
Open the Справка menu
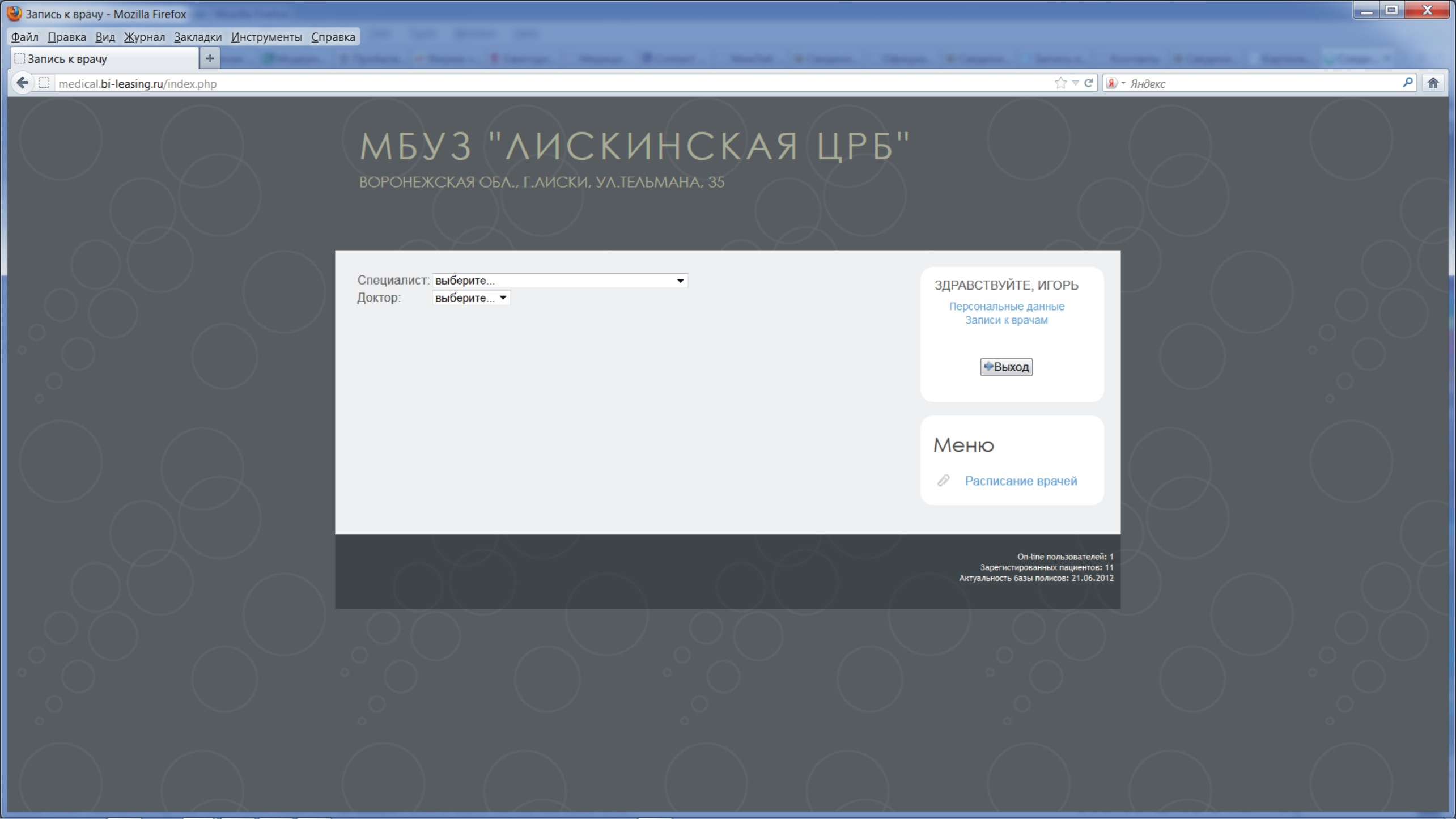(x=333, y=37)
